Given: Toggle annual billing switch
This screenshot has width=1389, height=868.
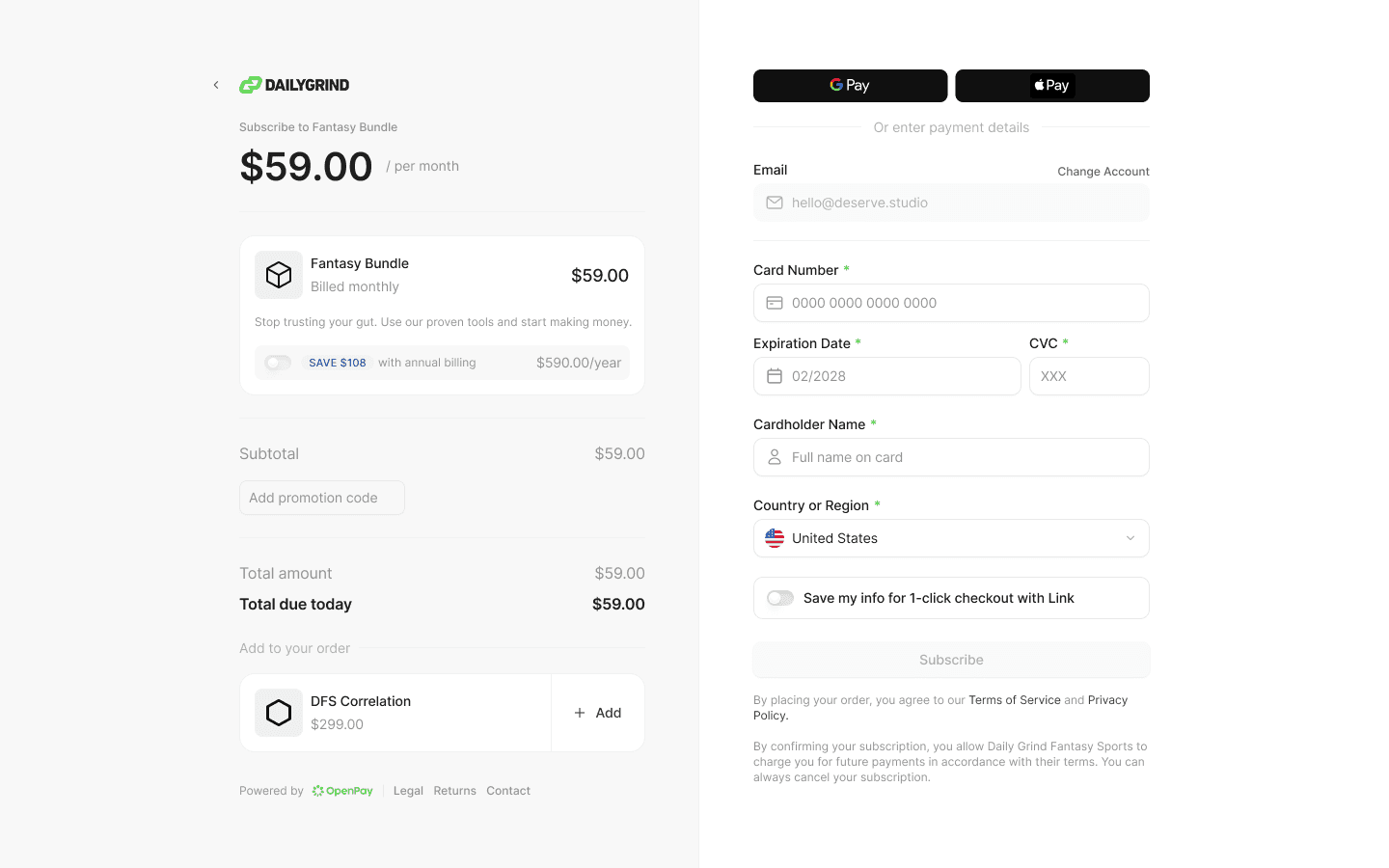Looking at the screenshot, I should (278, 363).
